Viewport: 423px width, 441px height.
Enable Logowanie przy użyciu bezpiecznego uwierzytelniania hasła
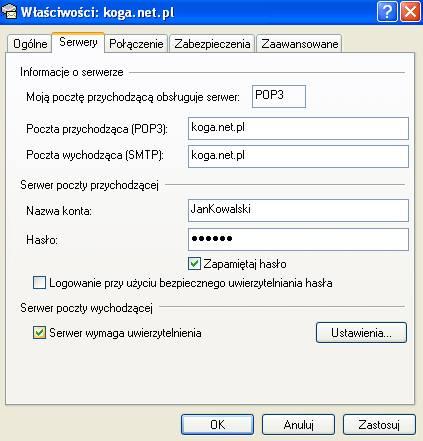39,283
